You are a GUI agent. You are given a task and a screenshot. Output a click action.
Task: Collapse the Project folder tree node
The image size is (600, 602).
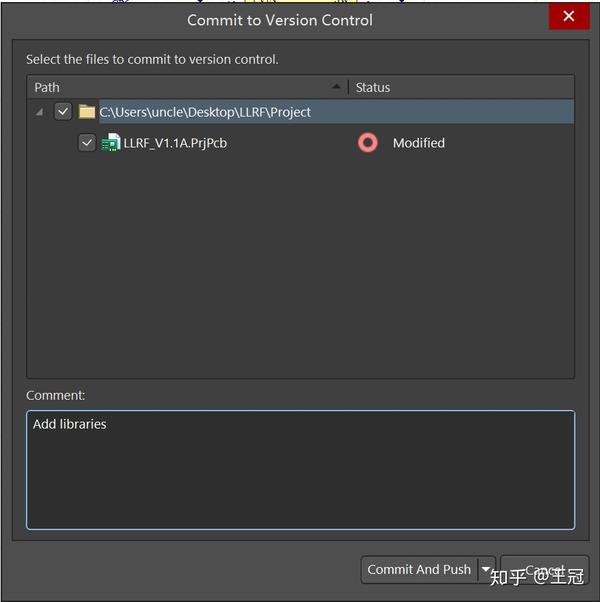39,112
